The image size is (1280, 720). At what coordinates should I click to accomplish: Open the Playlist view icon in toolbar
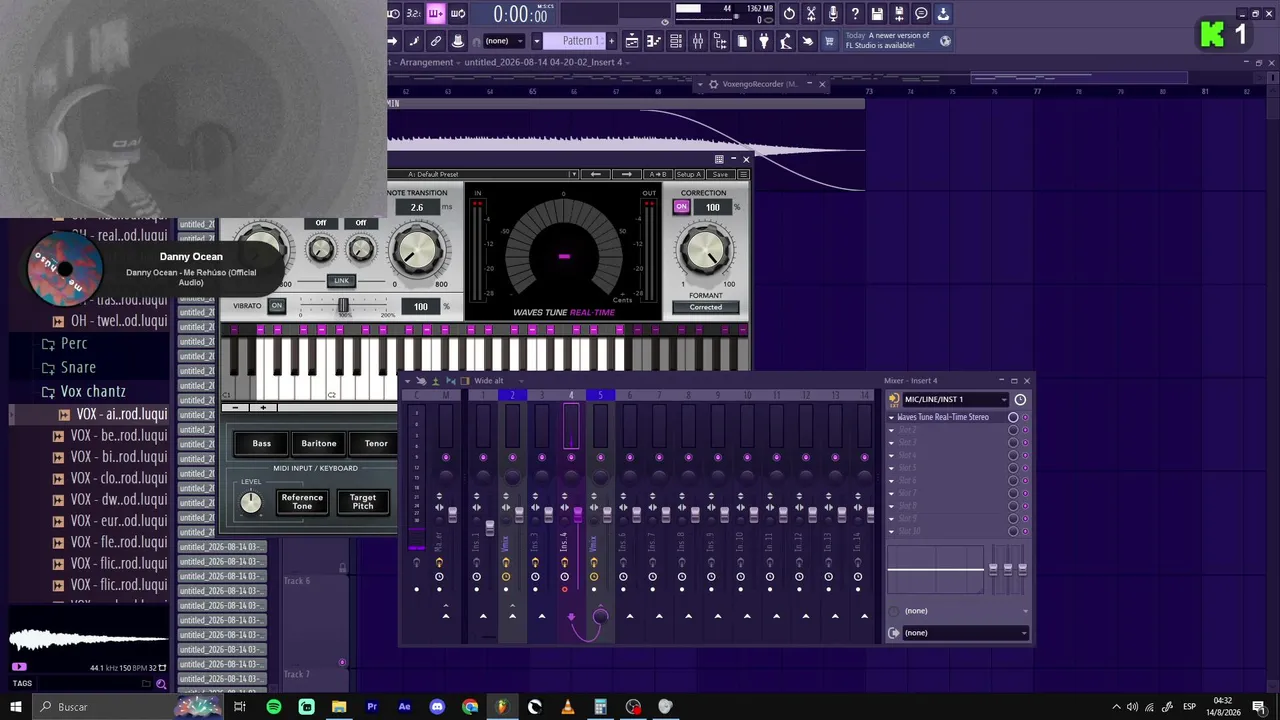[632, 41]
